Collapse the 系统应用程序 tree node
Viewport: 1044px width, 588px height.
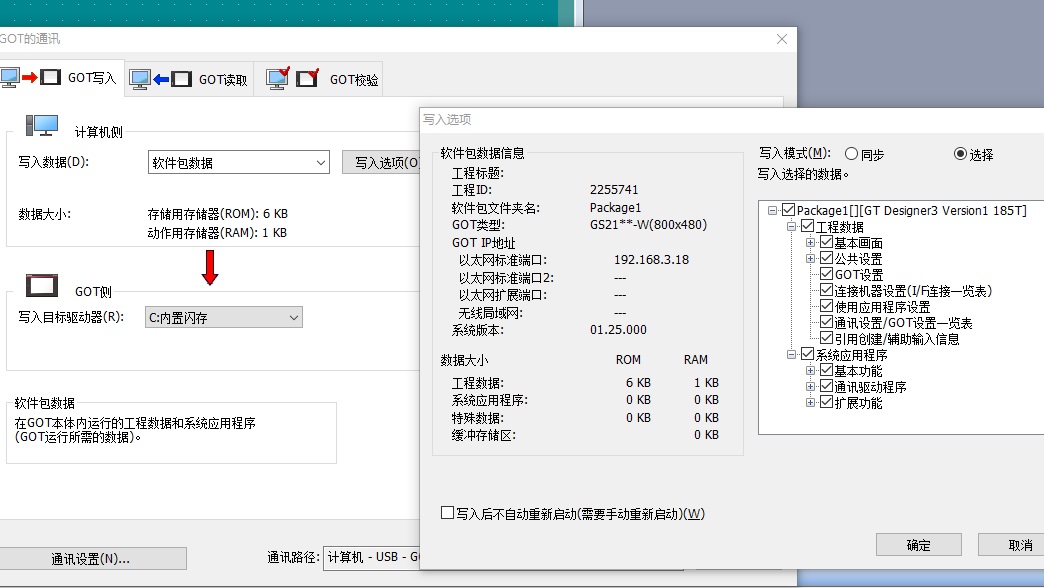[793, 355]
